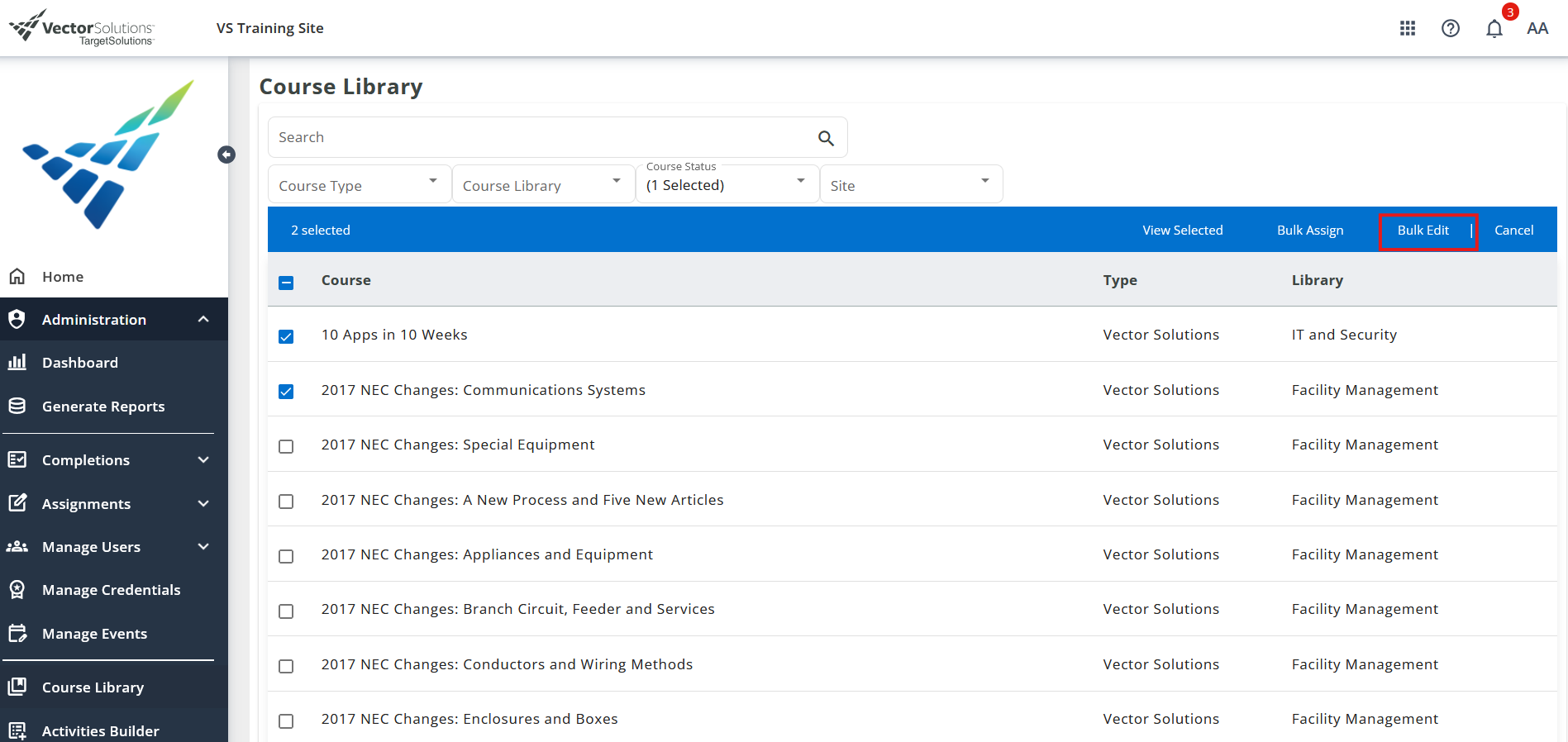Open the AA user account menu
This screenshot has width=1568, height=742.
1537,29
